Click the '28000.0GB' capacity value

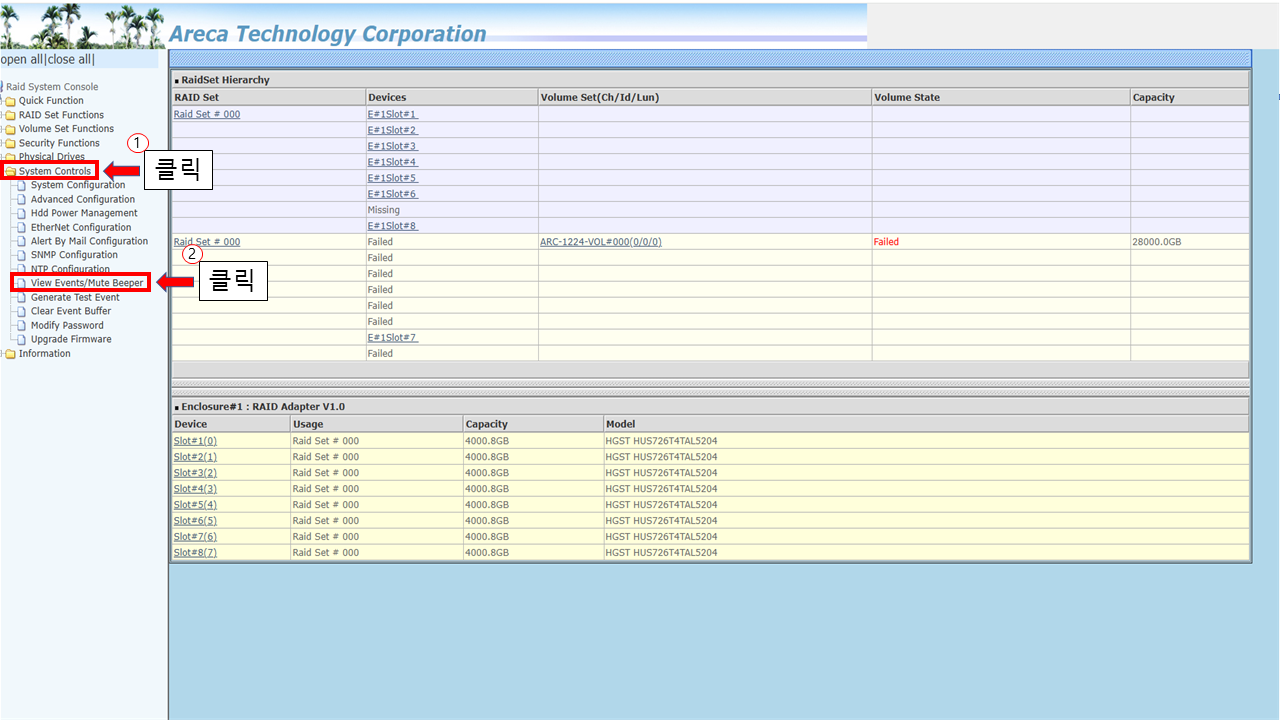point(1157,242)
